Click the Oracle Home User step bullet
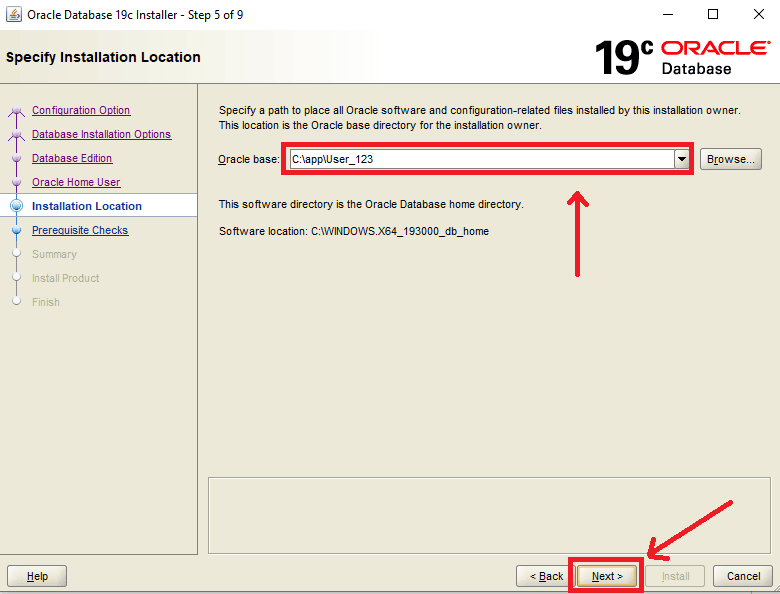Screen dimensions: 780x594 click(16, 183)
